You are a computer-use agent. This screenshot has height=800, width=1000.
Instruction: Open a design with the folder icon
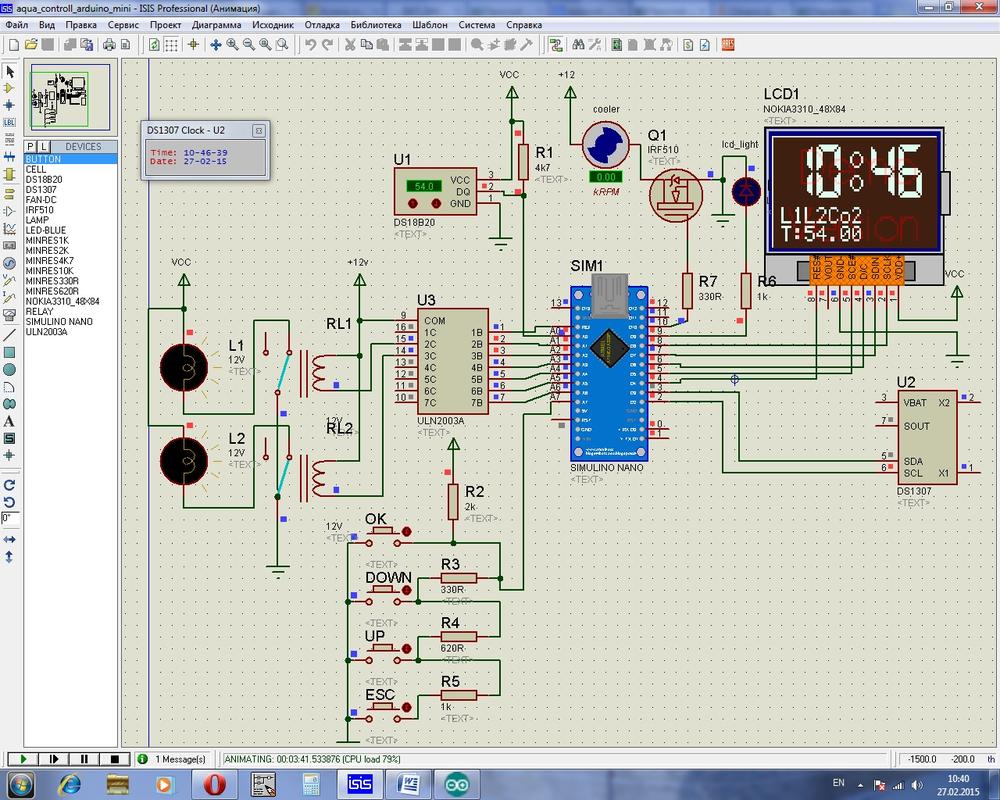[x=30, y=45]
